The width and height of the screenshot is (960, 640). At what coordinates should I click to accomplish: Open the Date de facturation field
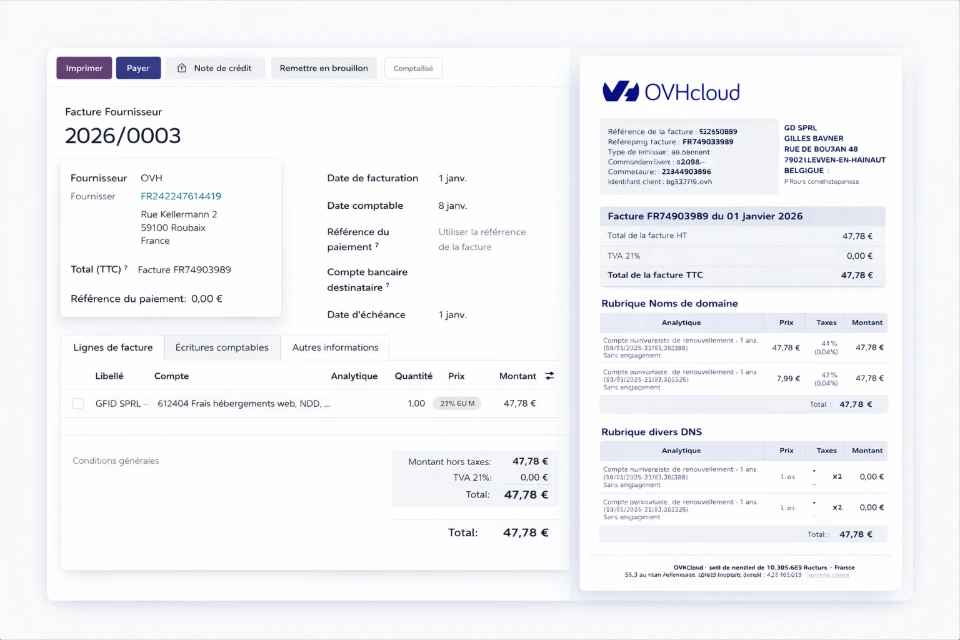[452, 178]
